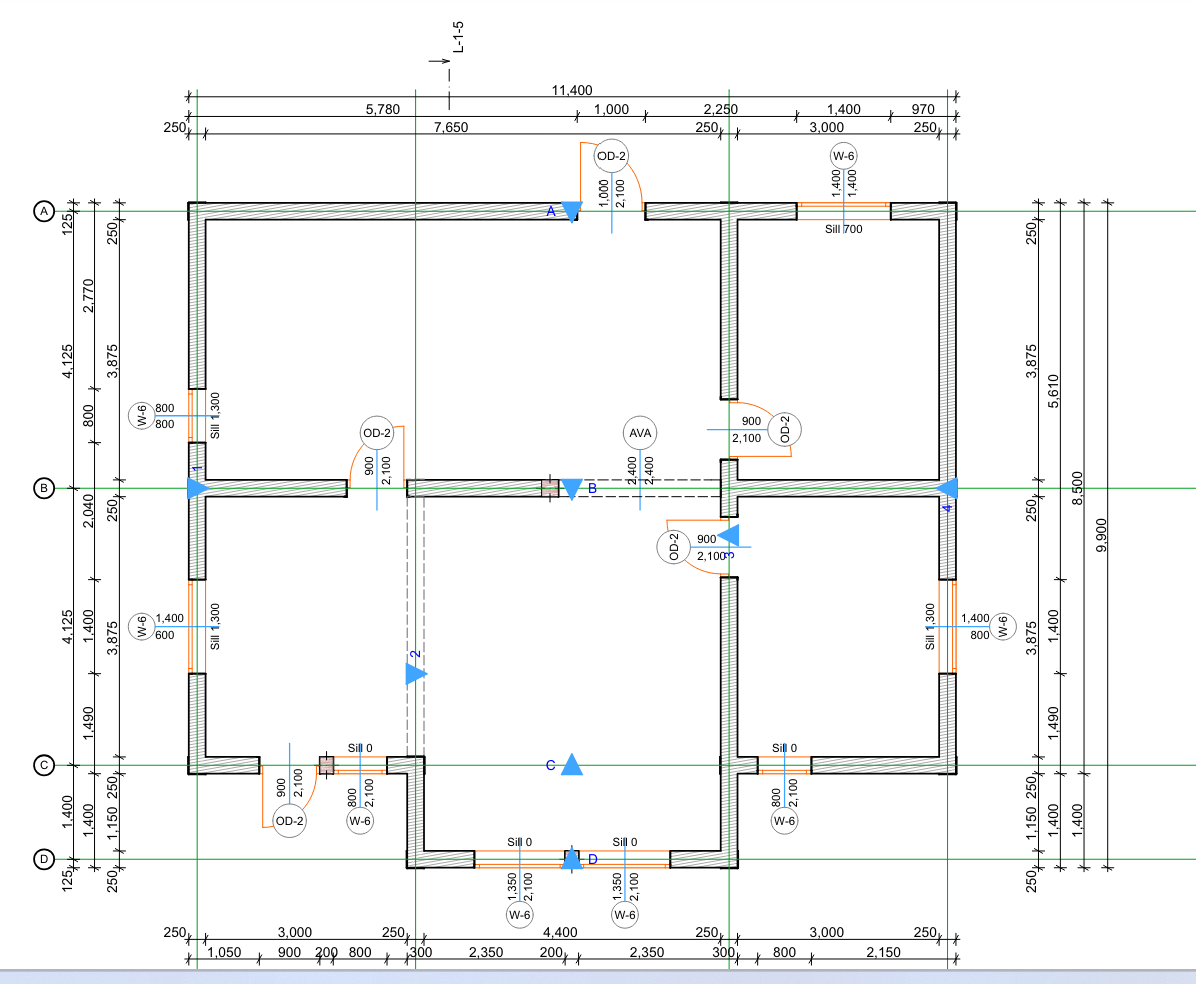The height and width of the screenshot is (984, 1196).
Task: Select blue elevation arrow 4 on right wall
Action: (x=948, y=488)
